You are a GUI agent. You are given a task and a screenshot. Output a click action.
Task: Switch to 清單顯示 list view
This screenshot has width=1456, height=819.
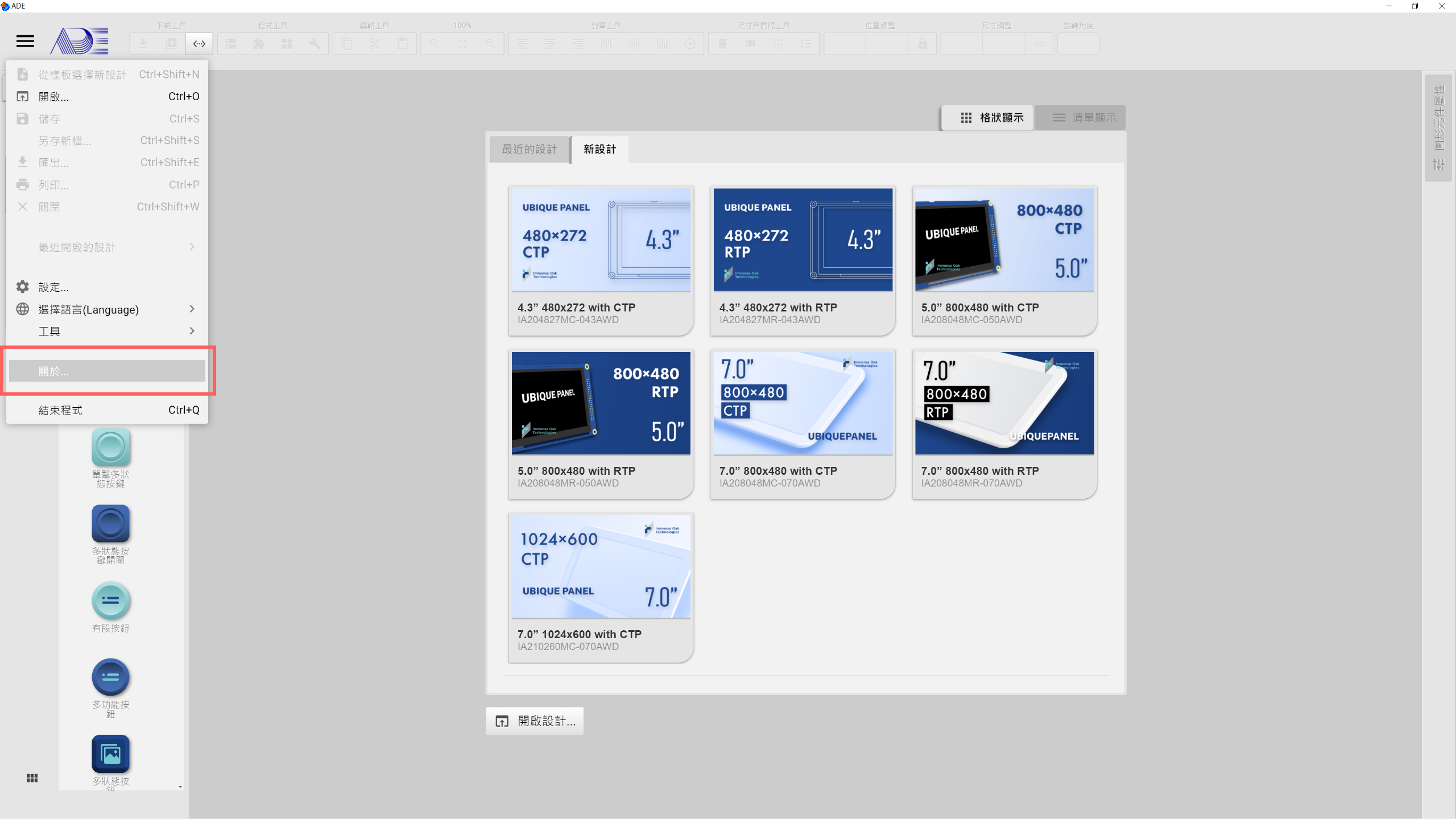point(1080,118)
